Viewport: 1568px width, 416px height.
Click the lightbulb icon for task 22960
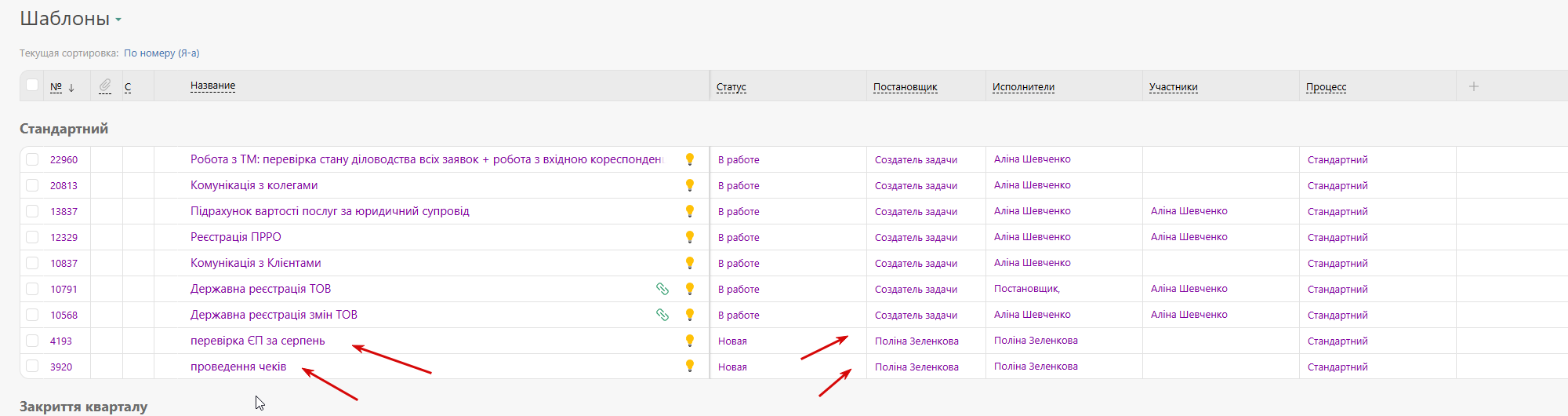point(690,159)
